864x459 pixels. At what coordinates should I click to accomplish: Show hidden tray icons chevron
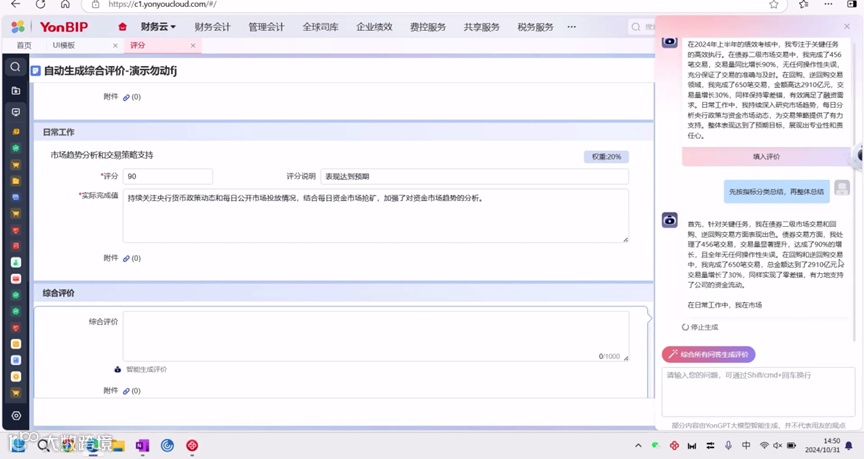tap(638, 445)
